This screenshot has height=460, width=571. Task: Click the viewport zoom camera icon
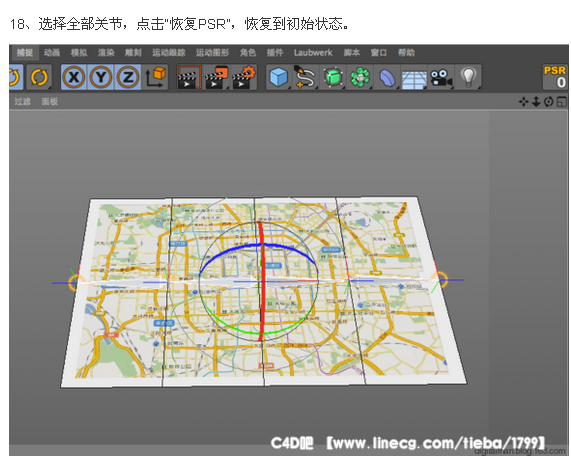[x=536, y=102]
